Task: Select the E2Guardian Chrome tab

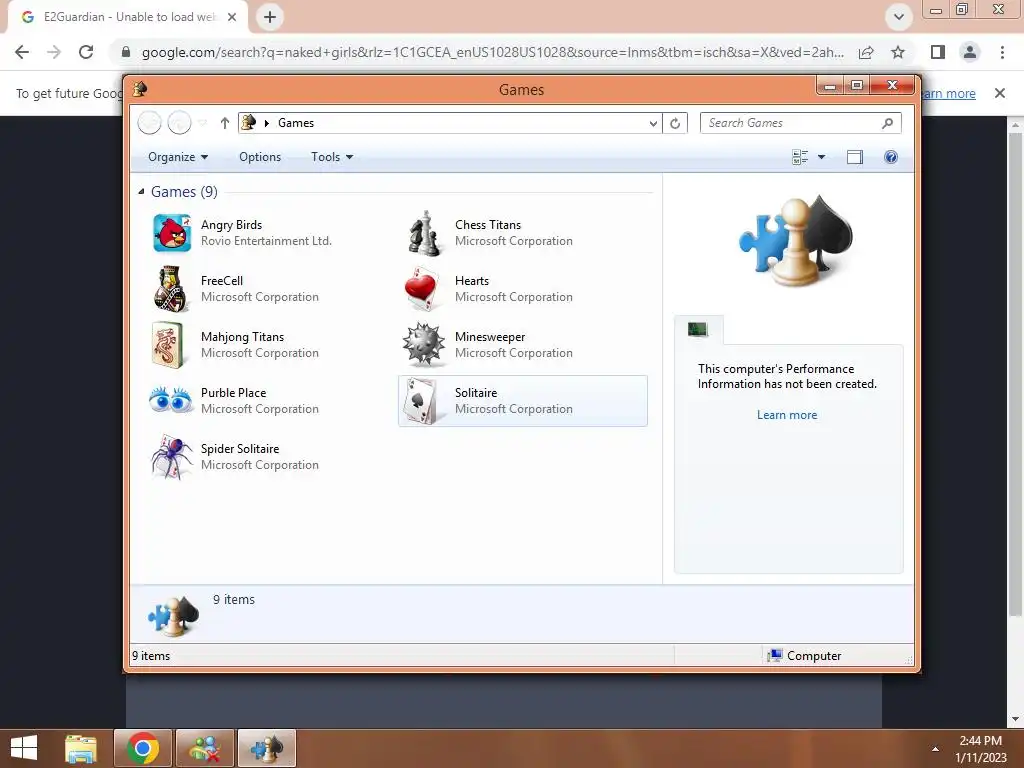Action: 129,17
